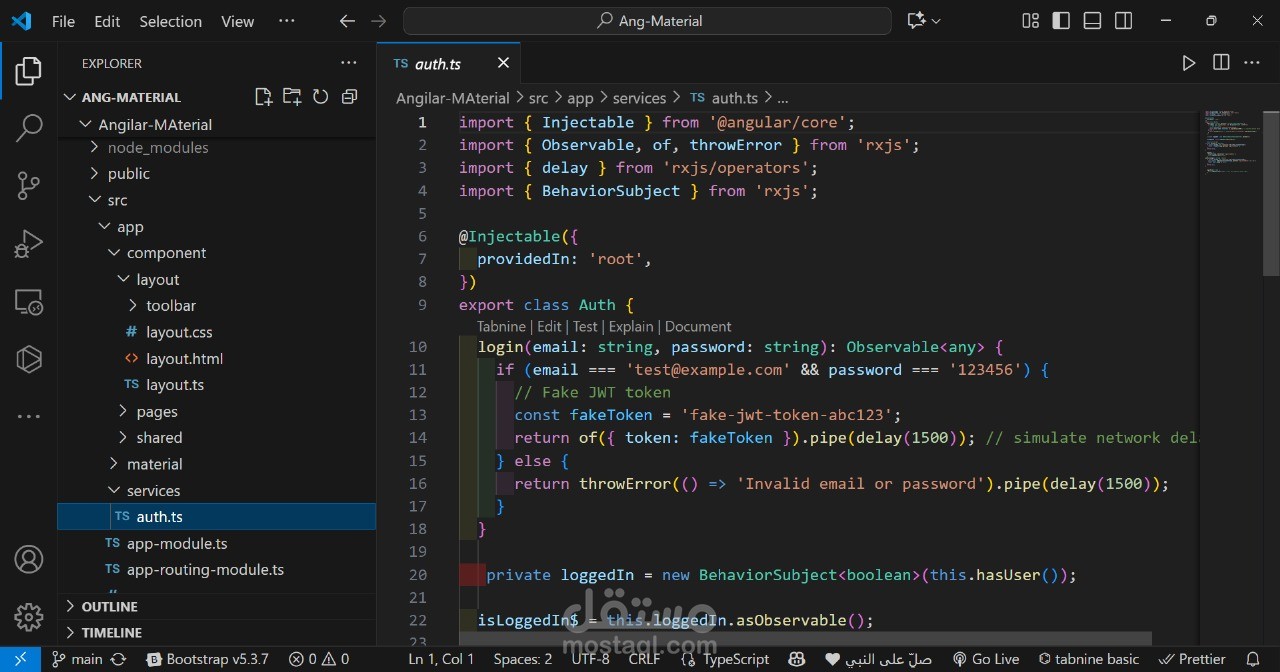The width and height of the screenshot is (1280, 672).
Task: Open the Tabnine activity bar icon
Action: point(28,358)
